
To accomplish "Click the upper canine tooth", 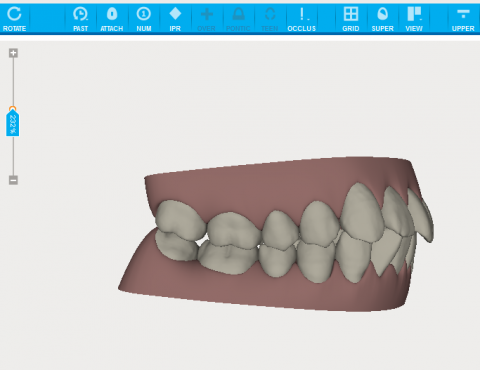I will [363, 212].
